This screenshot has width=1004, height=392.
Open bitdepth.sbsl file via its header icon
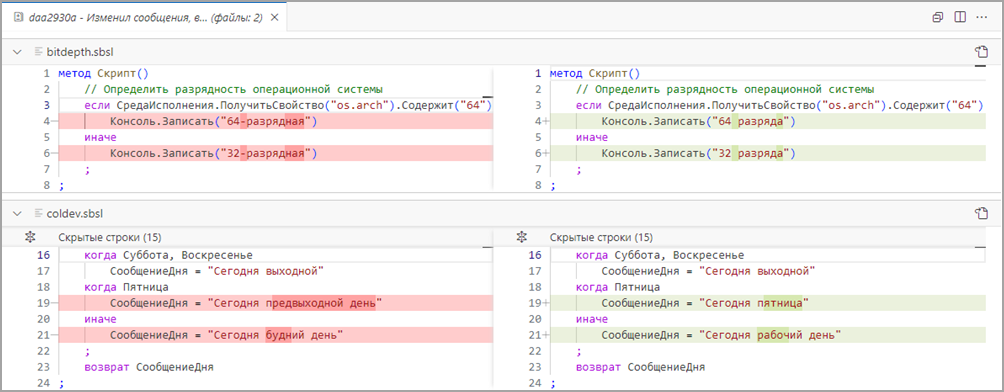click(x=980, y=52)
